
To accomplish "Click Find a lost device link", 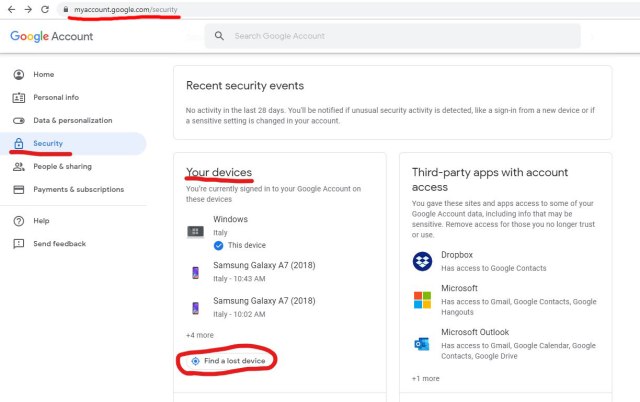I will [x=234, y=360].
